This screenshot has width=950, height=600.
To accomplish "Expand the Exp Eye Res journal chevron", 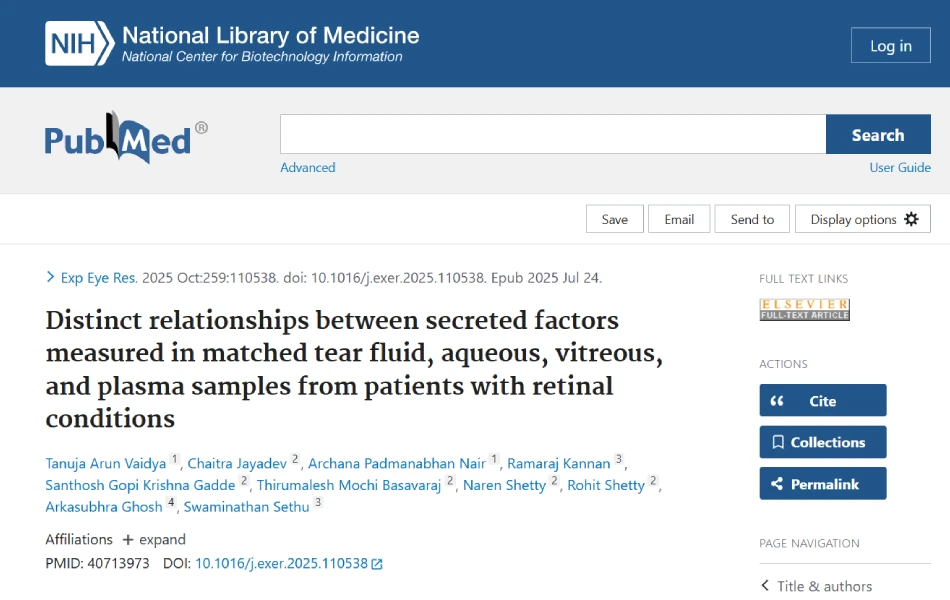I will coord(51,277).
